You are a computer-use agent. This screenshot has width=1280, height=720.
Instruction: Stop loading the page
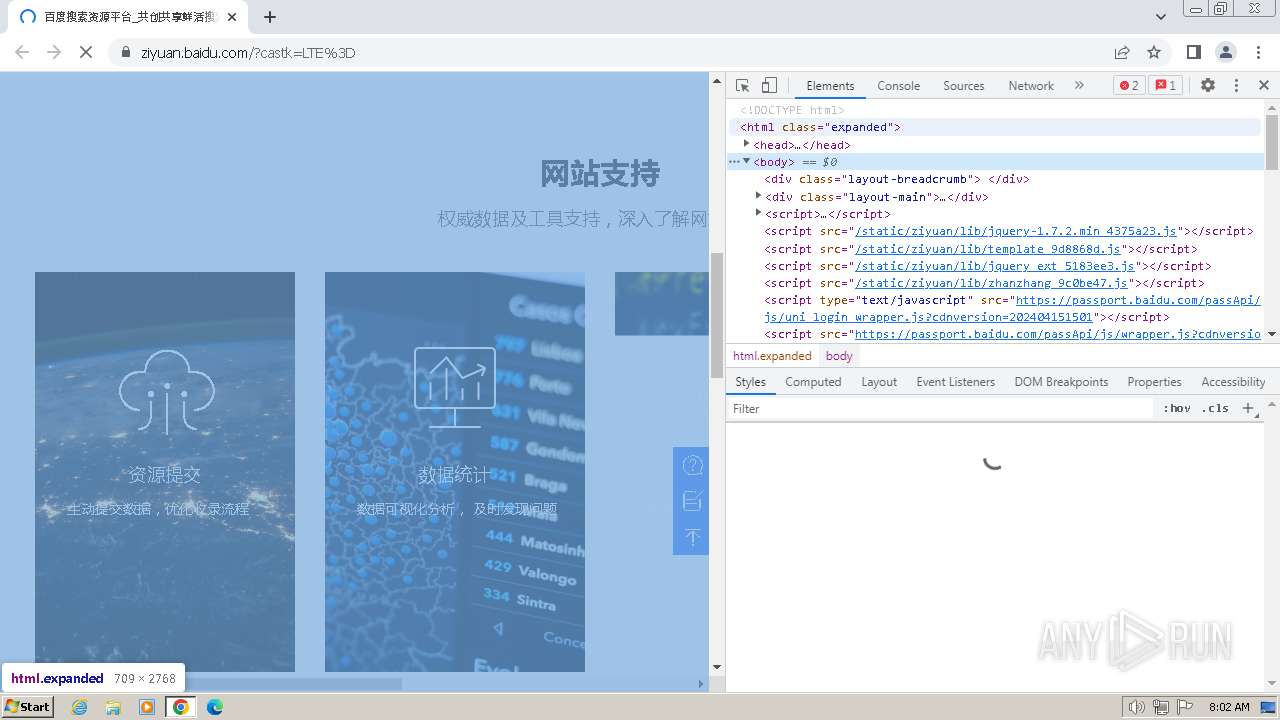pyautogui.click(x=86, y=52)
